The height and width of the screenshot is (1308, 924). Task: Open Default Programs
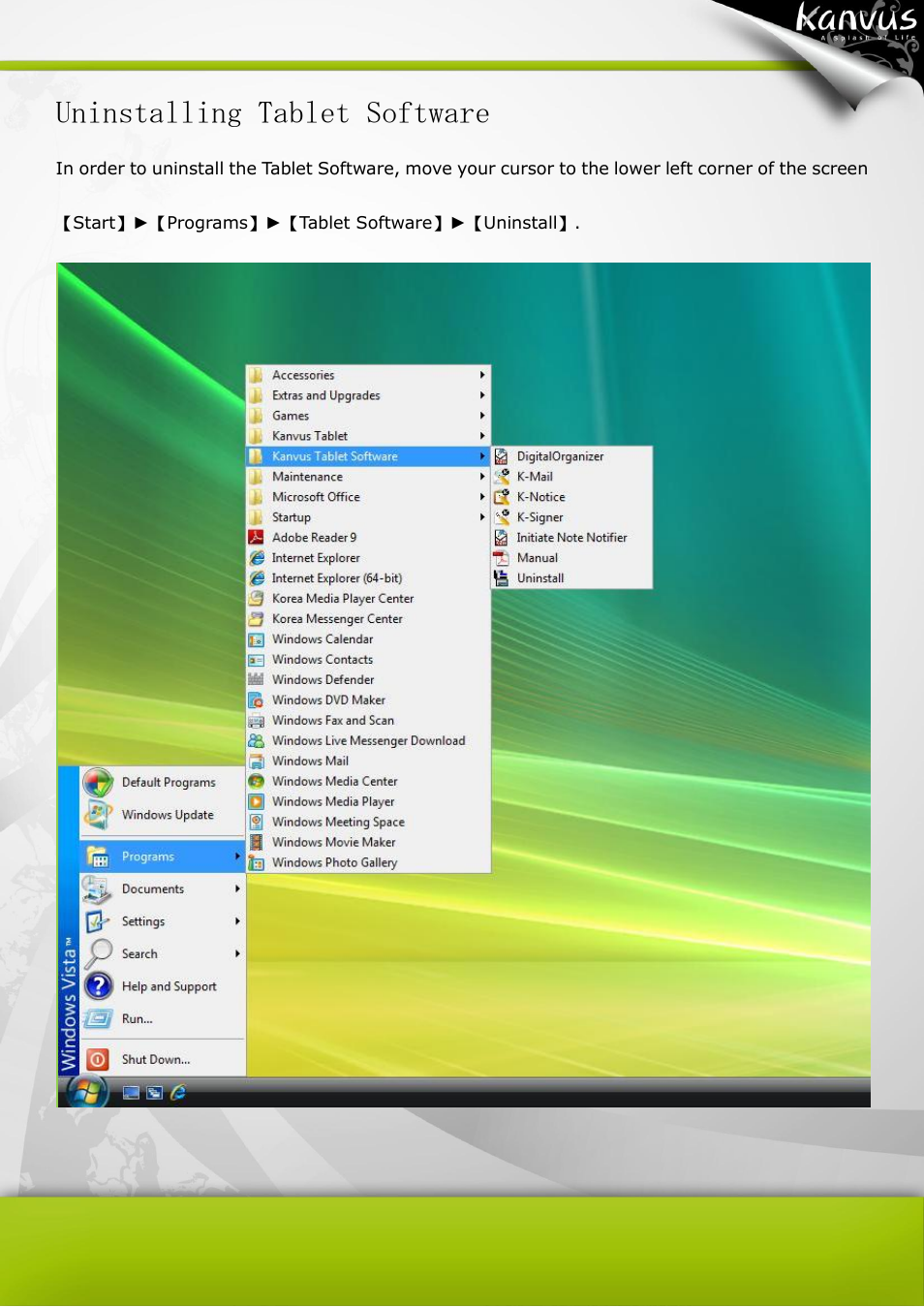pos(163,782)
